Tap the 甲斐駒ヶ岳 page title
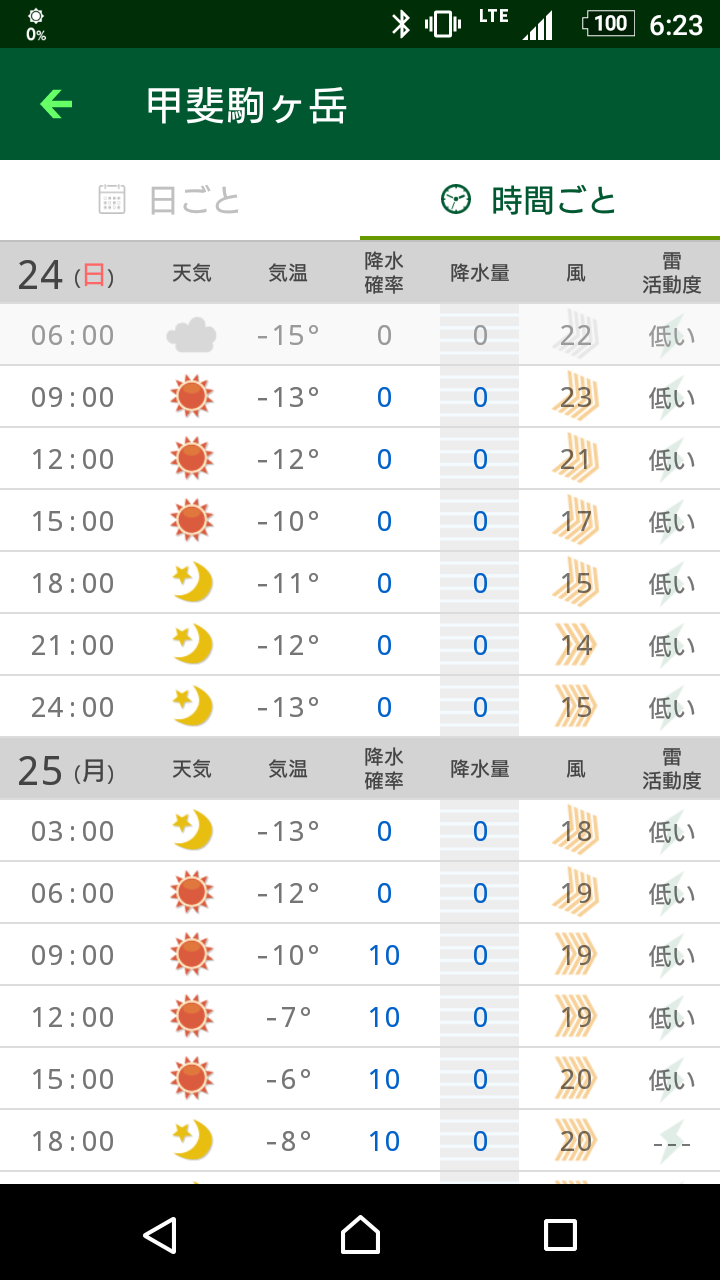The width and height of the screenshot is (720, 1280). click(246, 105)
